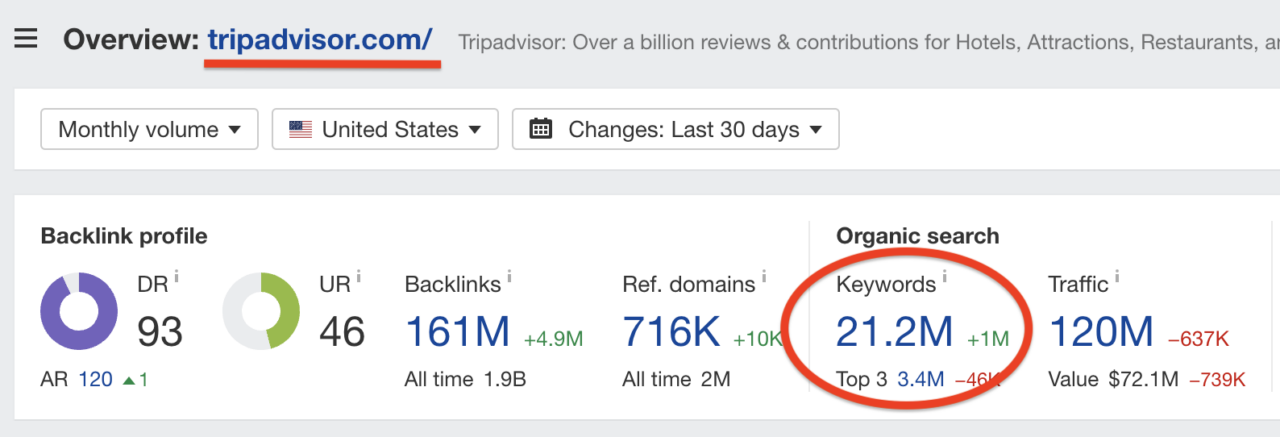Open the 120M organic traffic report

1100,332
